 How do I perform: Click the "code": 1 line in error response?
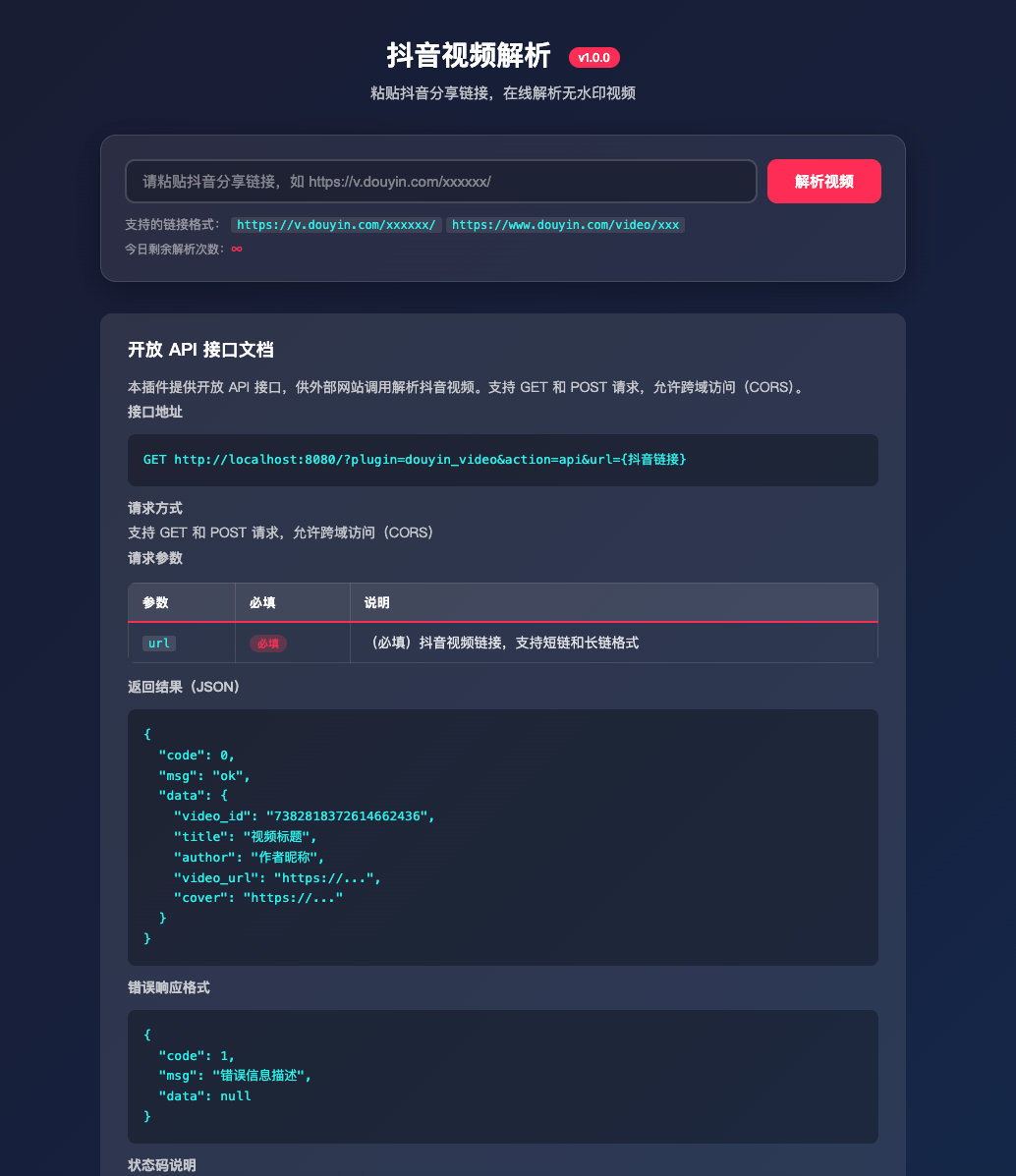[x=197, y=1055]
